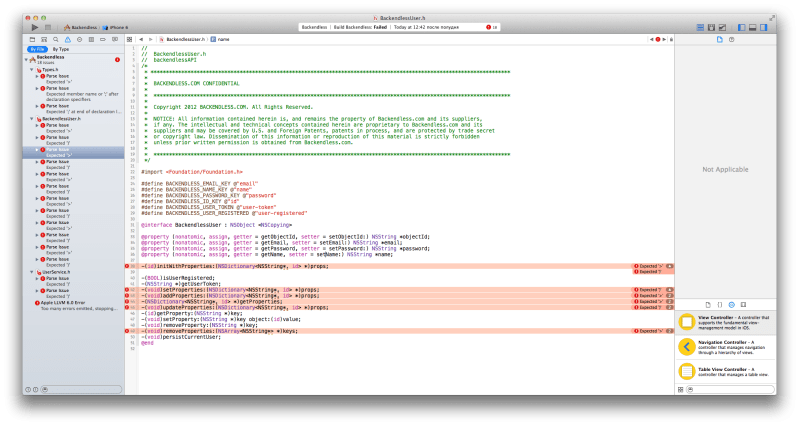Image resolution: width=799 pixels, height=426 pixels.
Task: Toggle recent issues filter at navigator bottom
Action: (29, 389)
